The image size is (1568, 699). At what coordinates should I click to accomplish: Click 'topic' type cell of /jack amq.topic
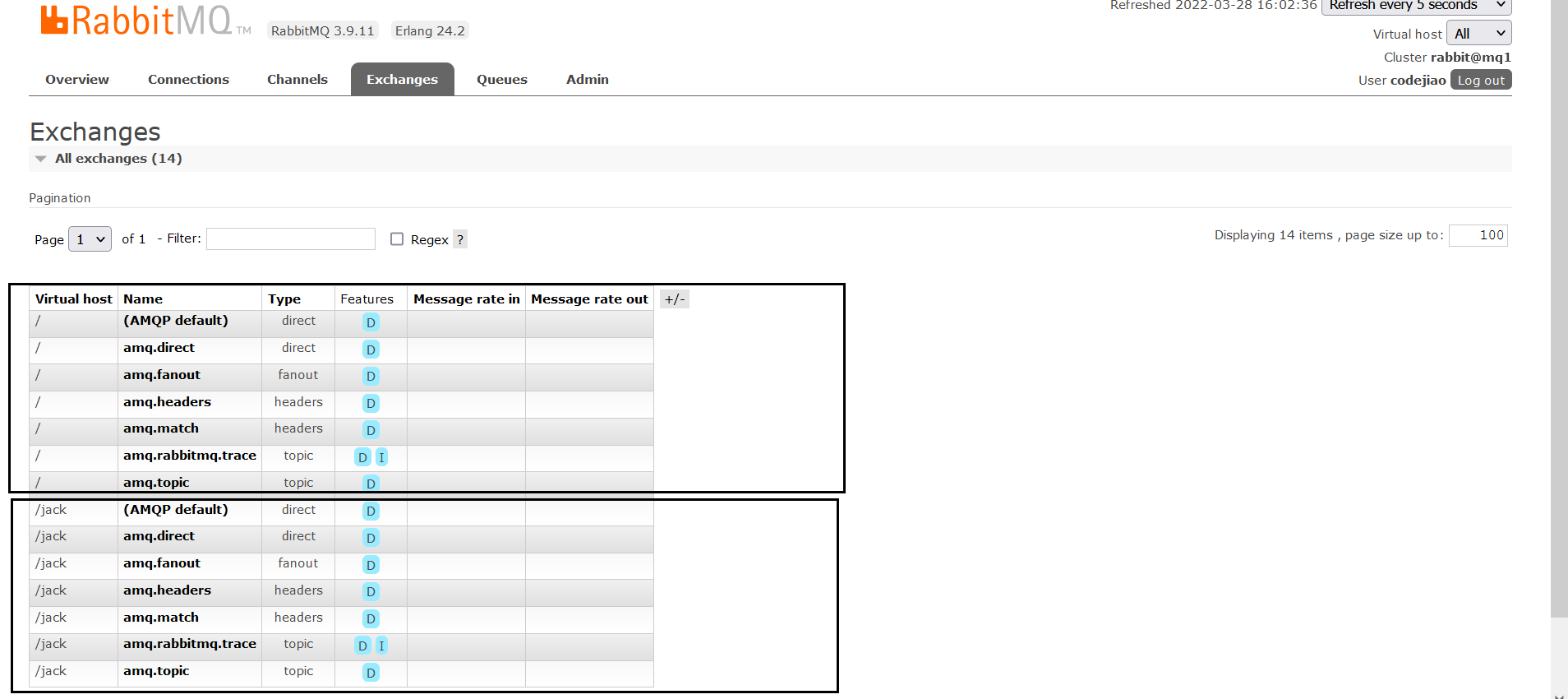[x=298, y=671]
